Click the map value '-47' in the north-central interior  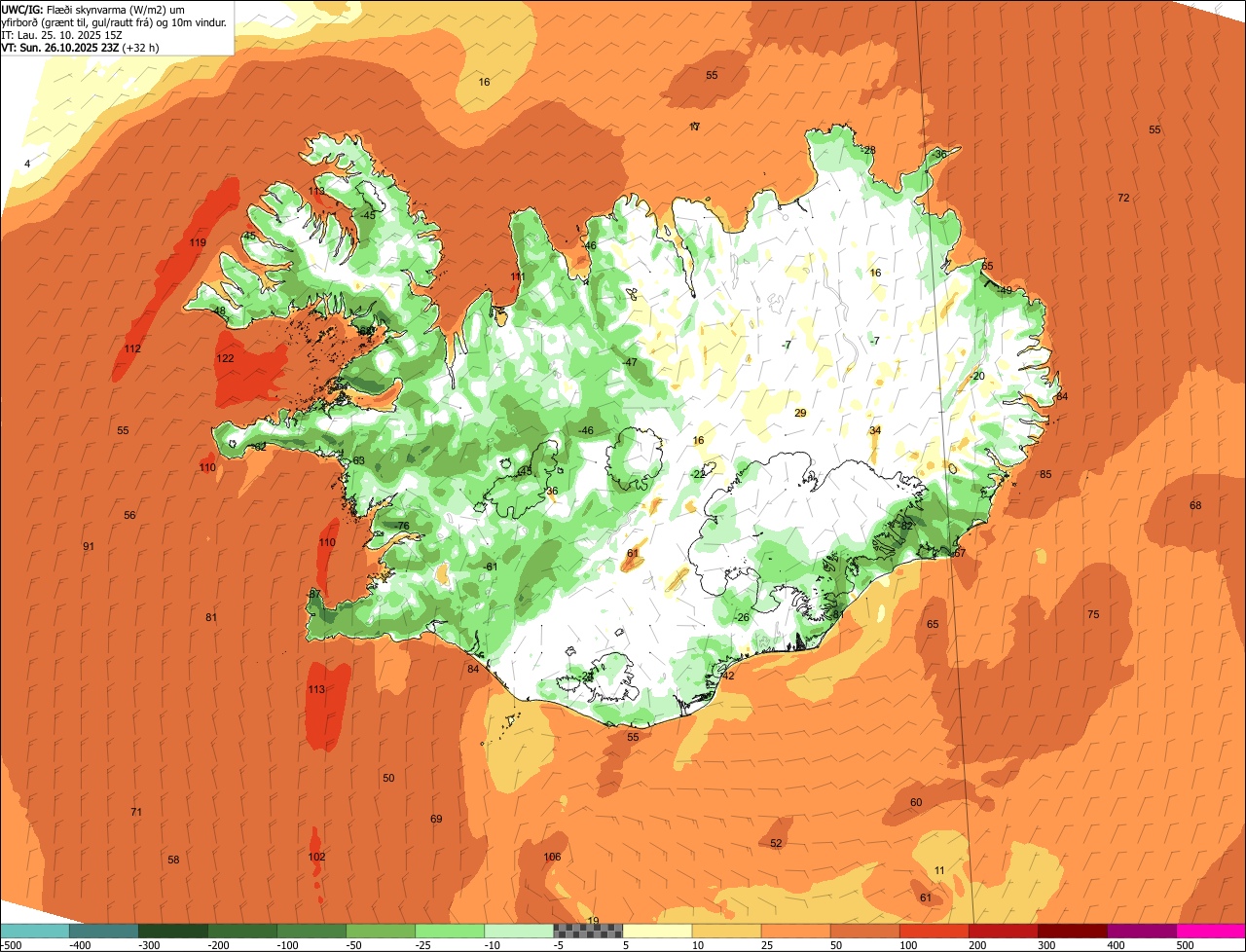coord(630,362)
